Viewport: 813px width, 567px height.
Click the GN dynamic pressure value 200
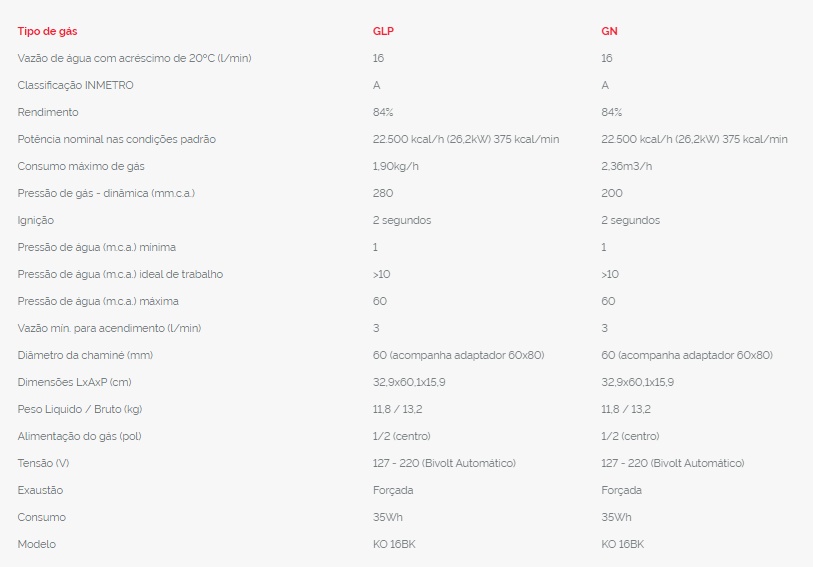611,193
